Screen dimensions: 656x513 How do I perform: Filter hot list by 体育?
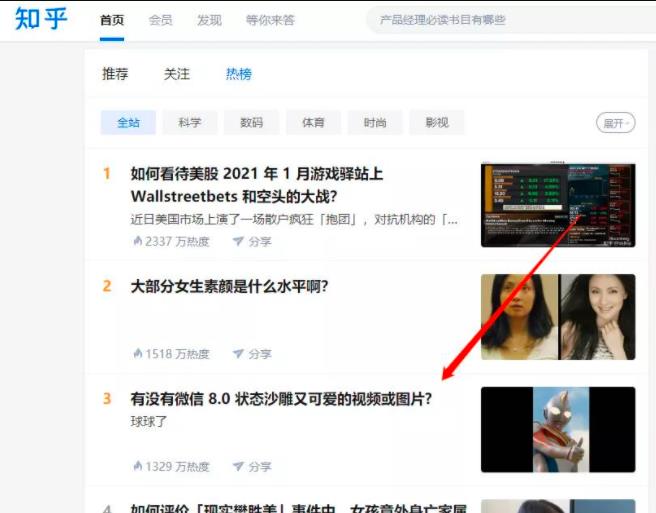click(313, 123)
